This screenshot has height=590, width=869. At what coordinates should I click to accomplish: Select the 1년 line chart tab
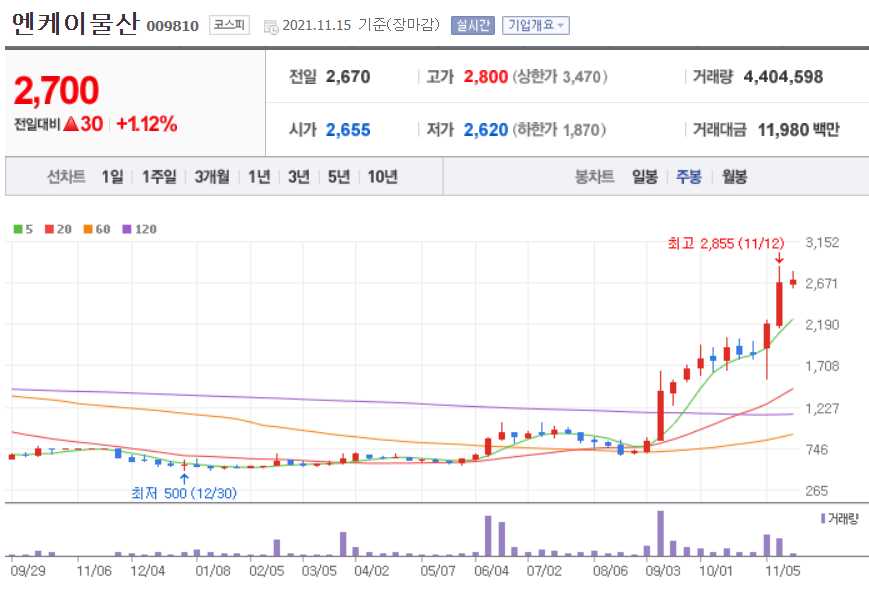click(259, 177)
